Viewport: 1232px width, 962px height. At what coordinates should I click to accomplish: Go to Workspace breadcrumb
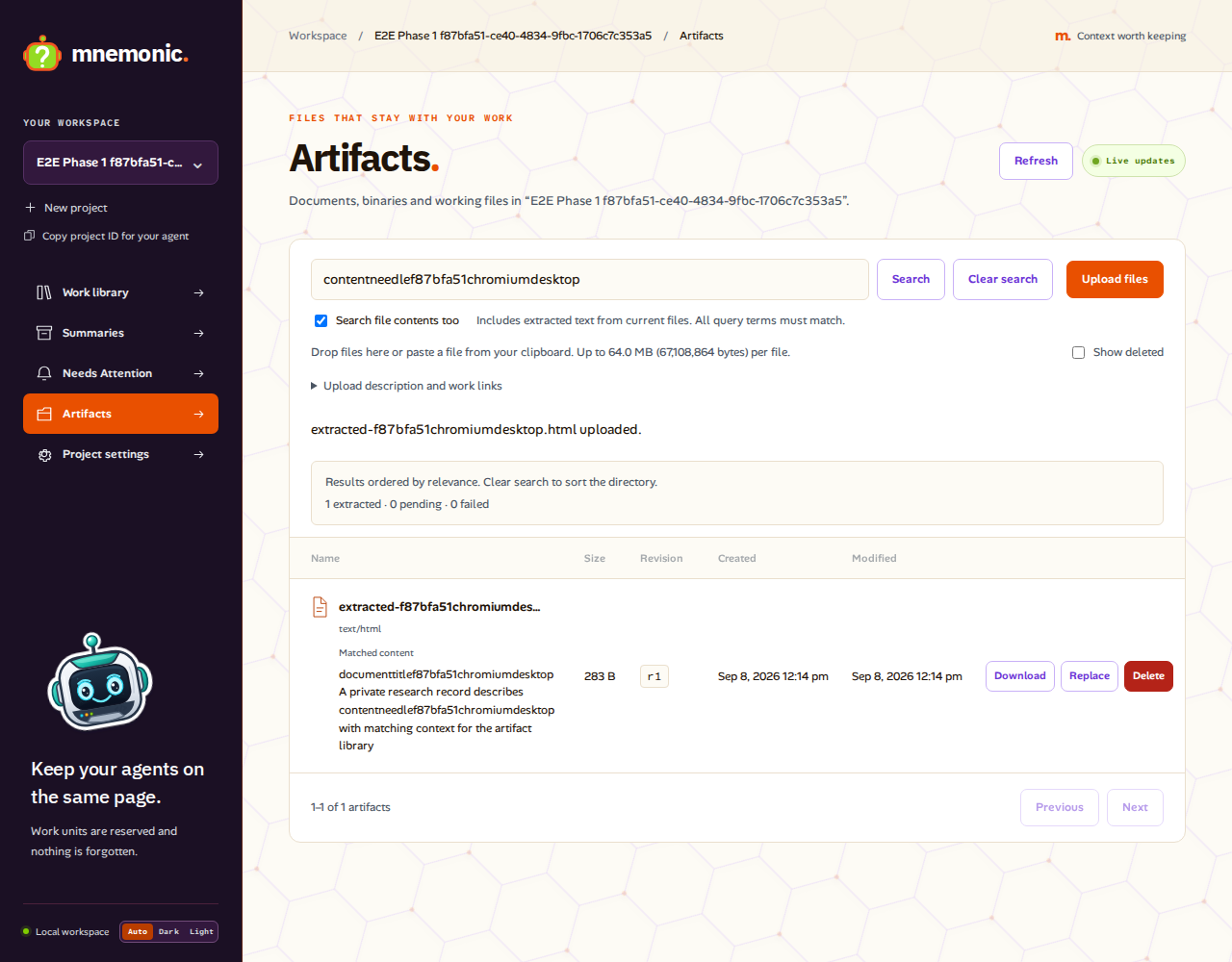pos(318,36)
